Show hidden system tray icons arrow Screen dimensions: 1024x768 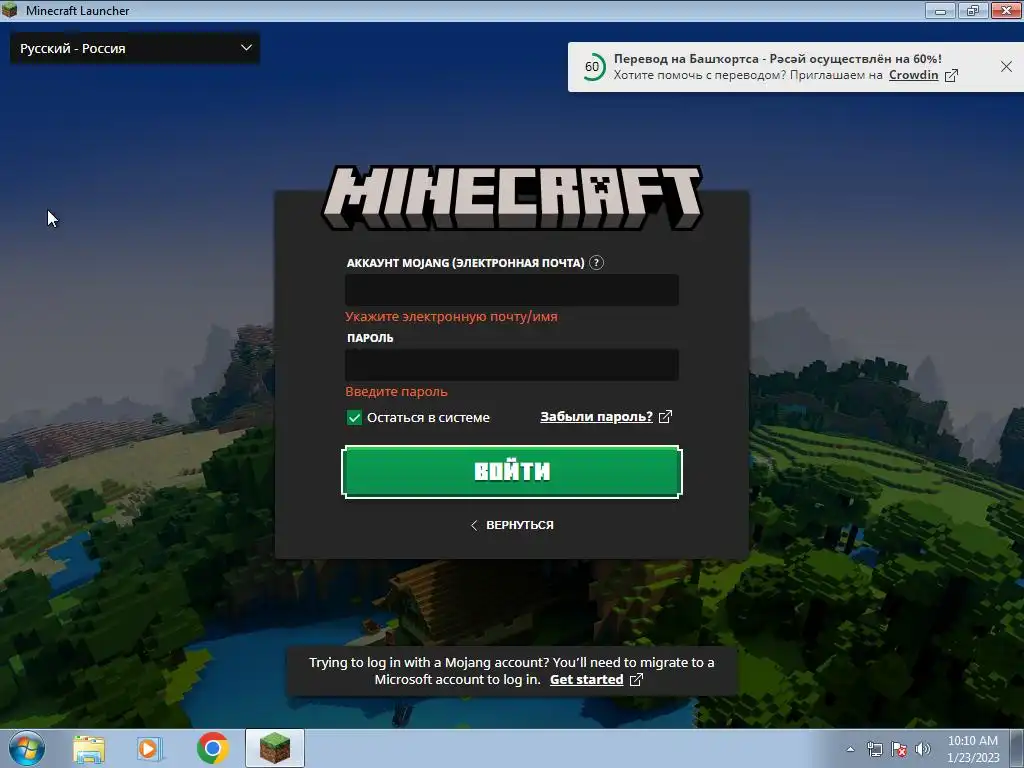850,749
